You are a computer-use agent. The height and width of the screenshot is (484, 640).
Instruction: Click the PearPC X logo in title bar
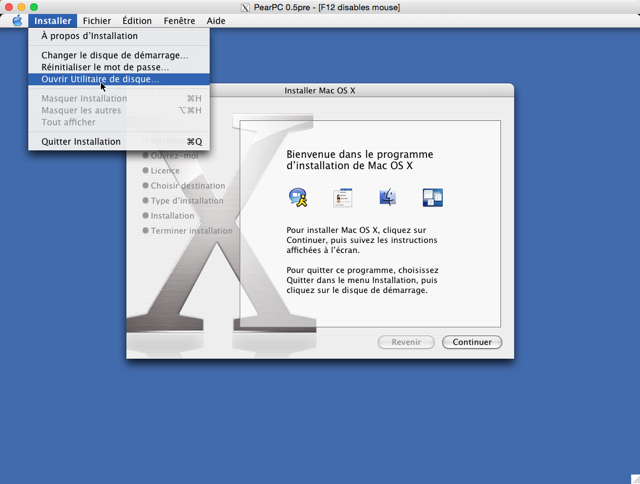pos(245,7)
